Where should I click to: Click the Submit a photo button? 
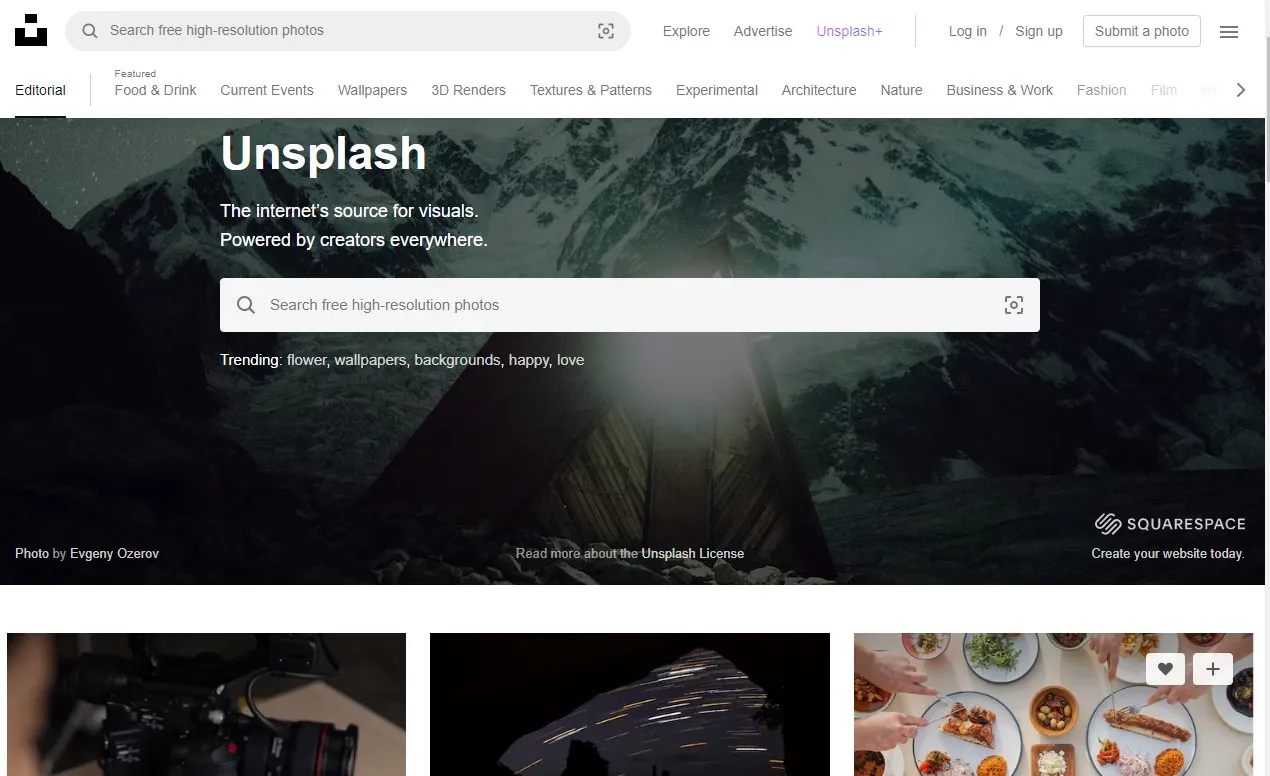tap(1142, 31)
